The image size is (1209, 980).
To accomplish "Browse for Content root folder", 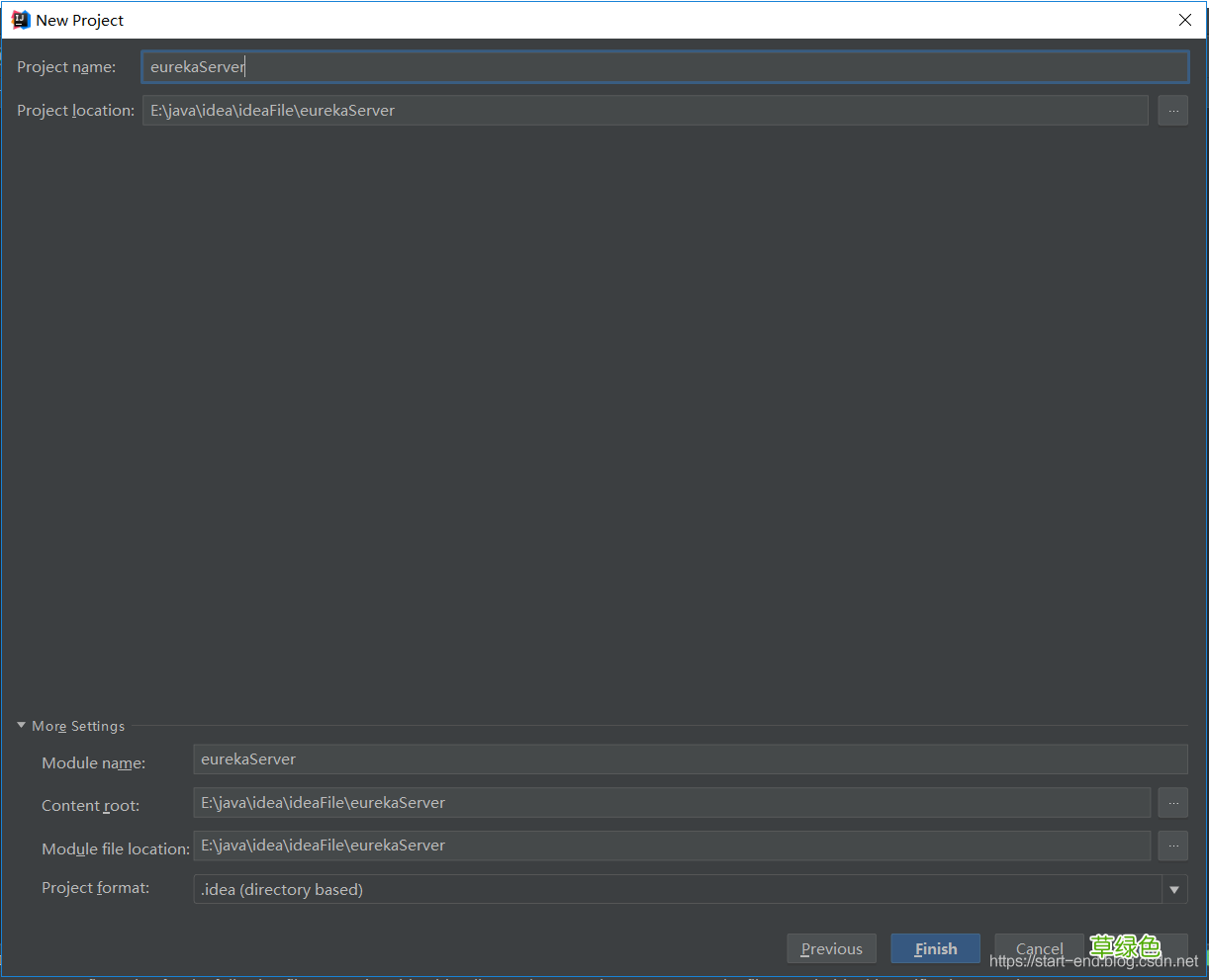I will pos(1173,803).
